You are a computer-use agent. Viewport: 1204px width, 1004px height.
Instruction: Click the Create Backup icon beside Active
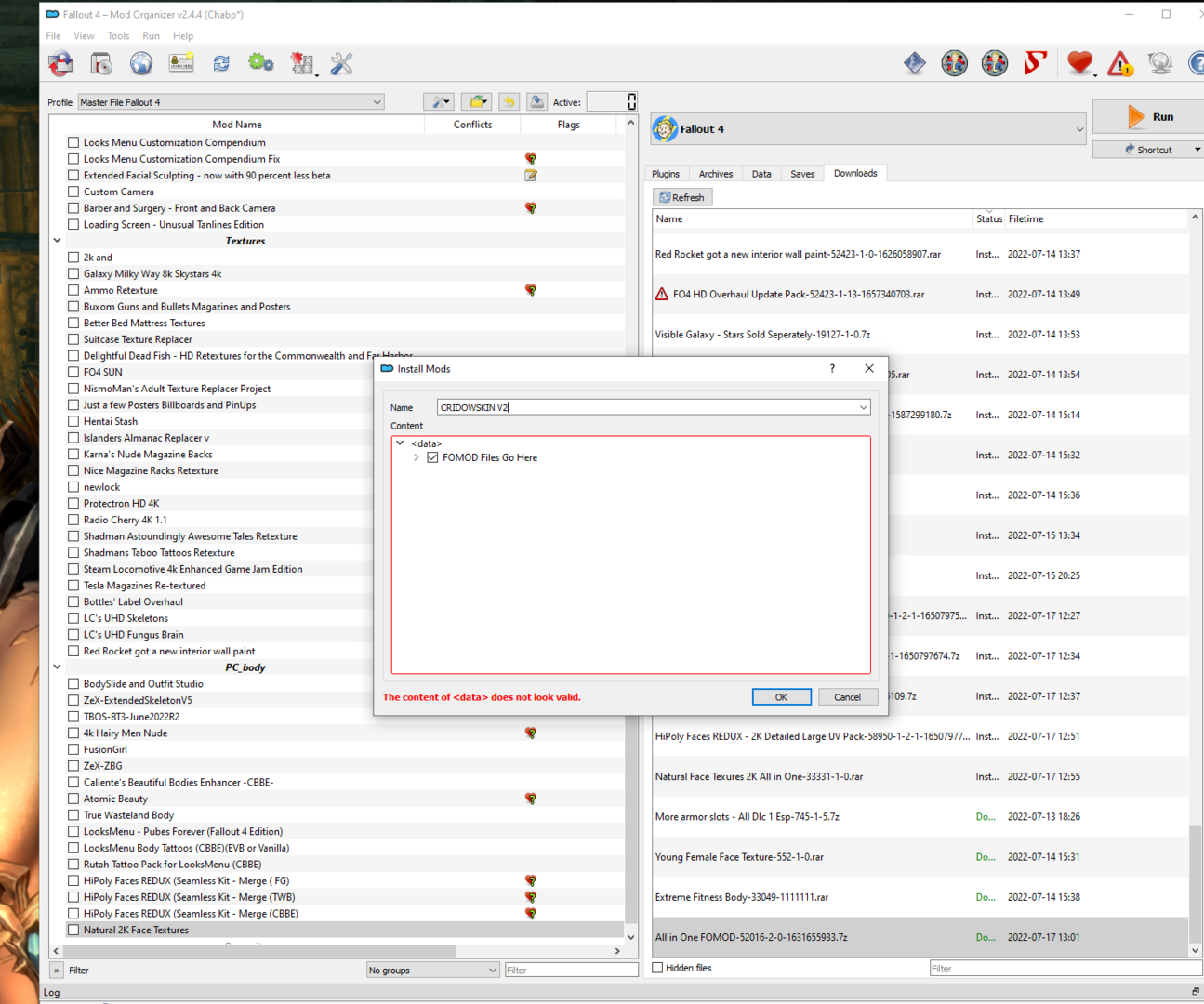[537, 102]
